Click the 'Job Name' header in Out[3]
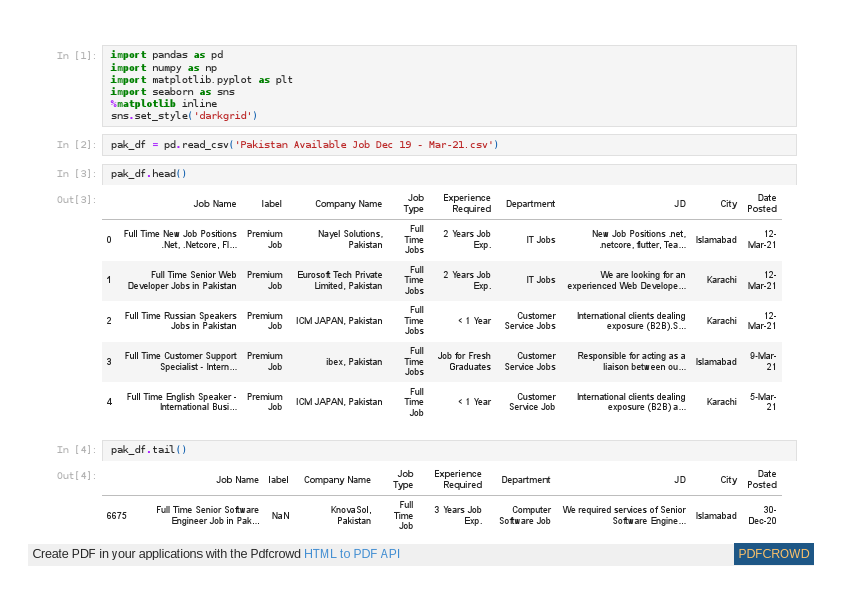842x596 pixels. (215, 204)
